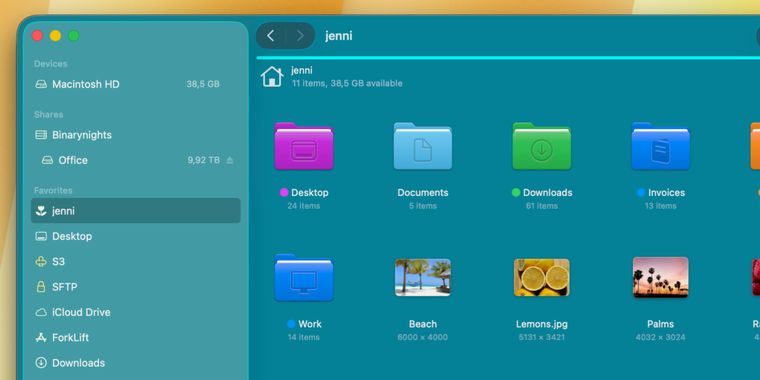Click the Favorites section header
Image resolution: width=760 pixels, height=380 pixels.
[x=53, y=190]
